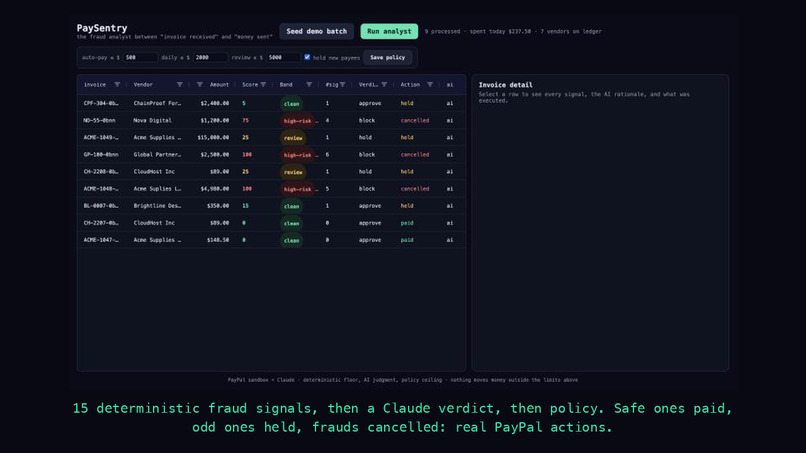This screenshot has width=806, height=453.
Task: Open the Invoice column filter icon
Action: click(117, 85)
